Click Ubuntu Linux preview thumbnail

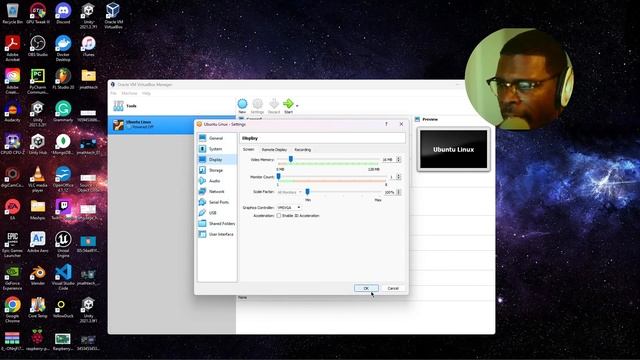click(x=453, y=149)
